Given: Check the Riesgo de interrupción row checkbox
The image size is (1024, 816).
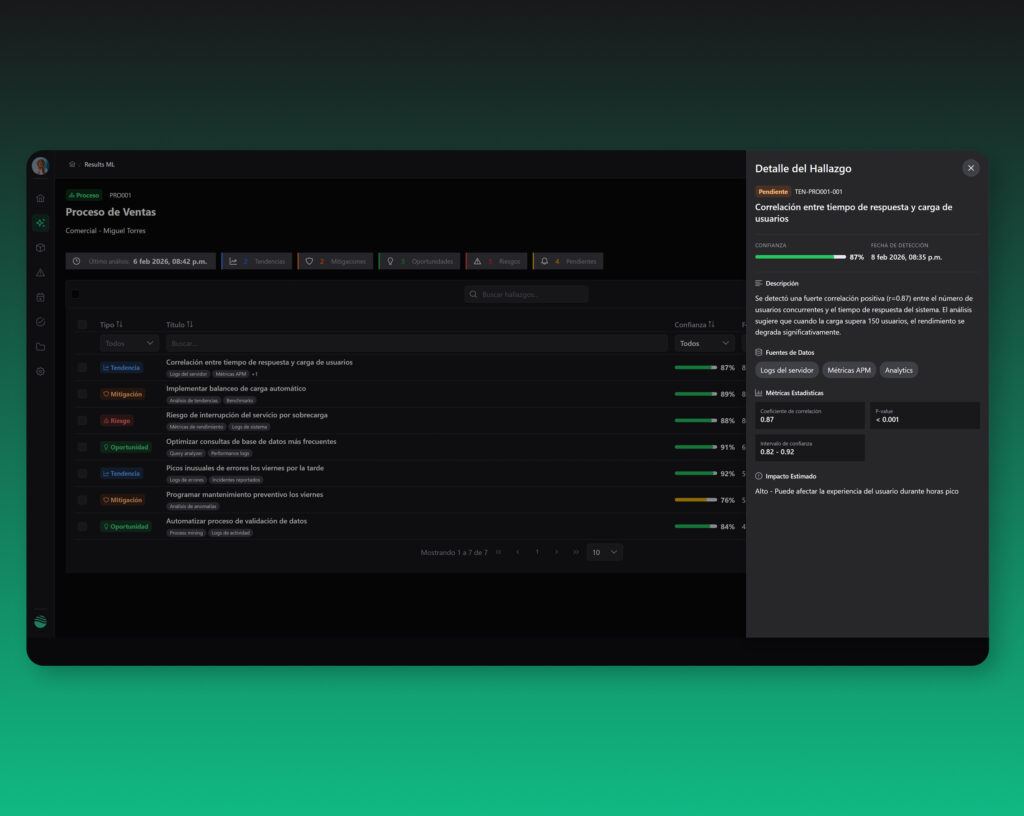Looking at the screenshot, I should click(x=82, y=420).
